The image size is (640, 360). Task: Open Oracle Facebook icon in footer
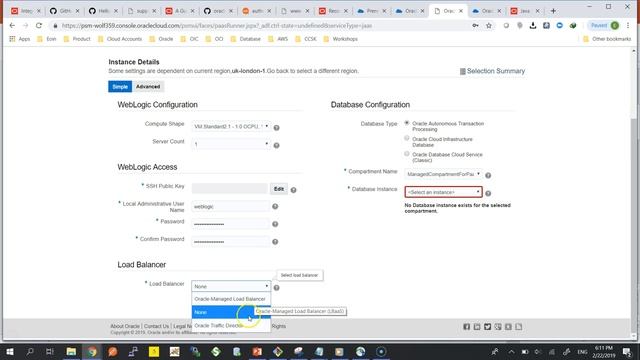pyautogui.click(x=467, y=327)
